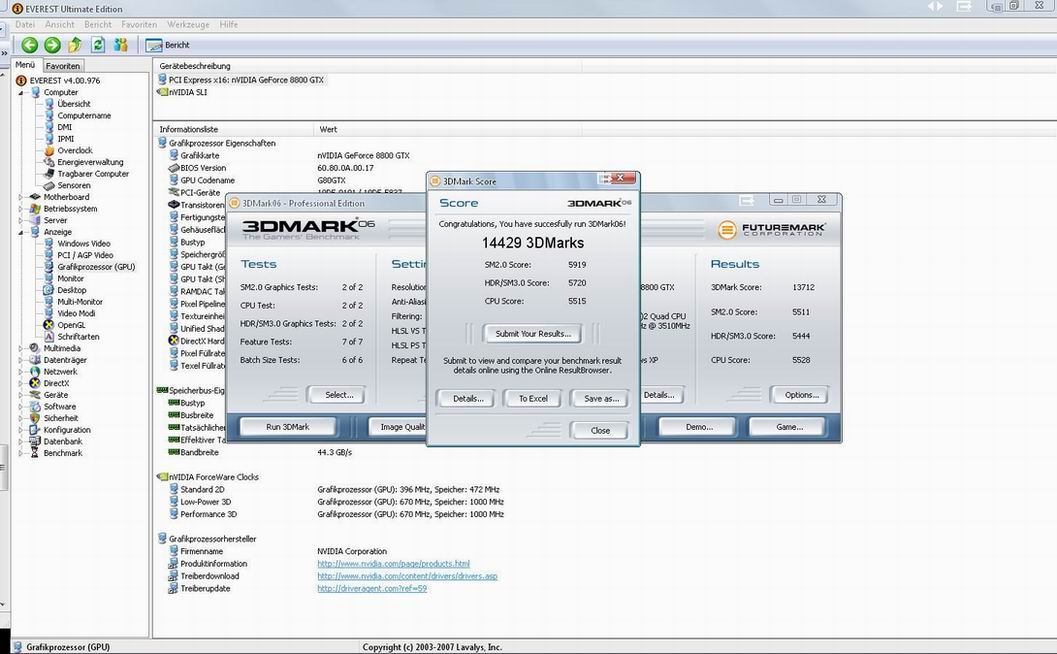Click the Benchmark tree icon

pos(35,453)
